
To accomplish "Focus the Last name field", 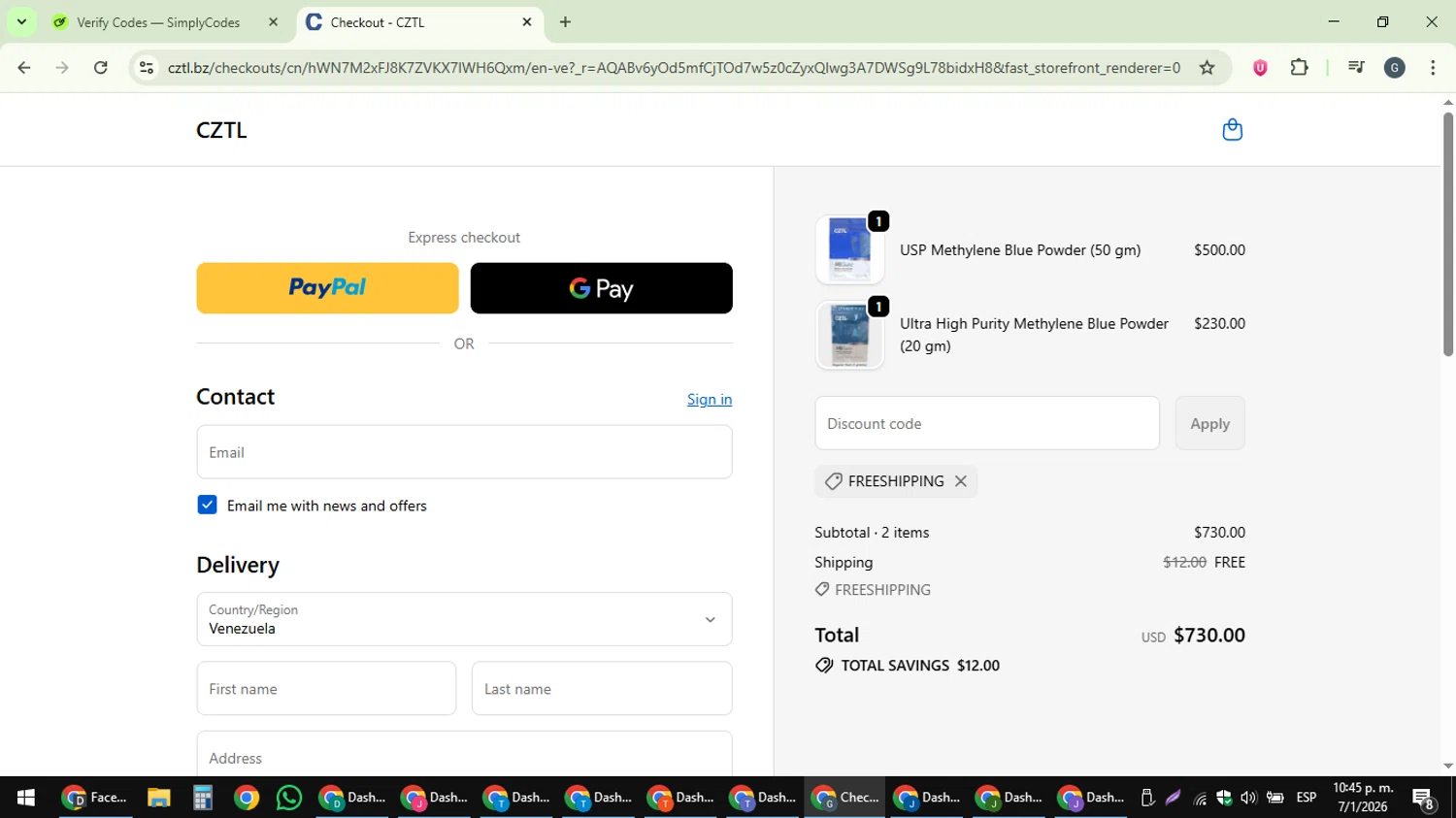I will (602, 689).
